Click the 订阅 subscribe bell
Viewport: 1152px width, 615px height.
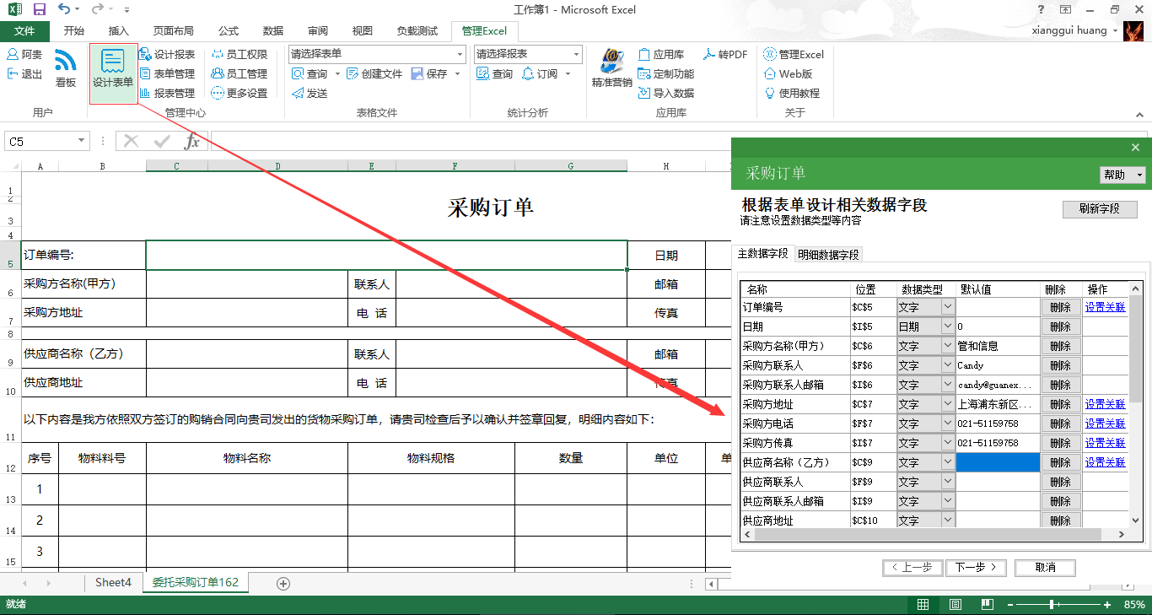pyautogui.click(x=540, y=73)
